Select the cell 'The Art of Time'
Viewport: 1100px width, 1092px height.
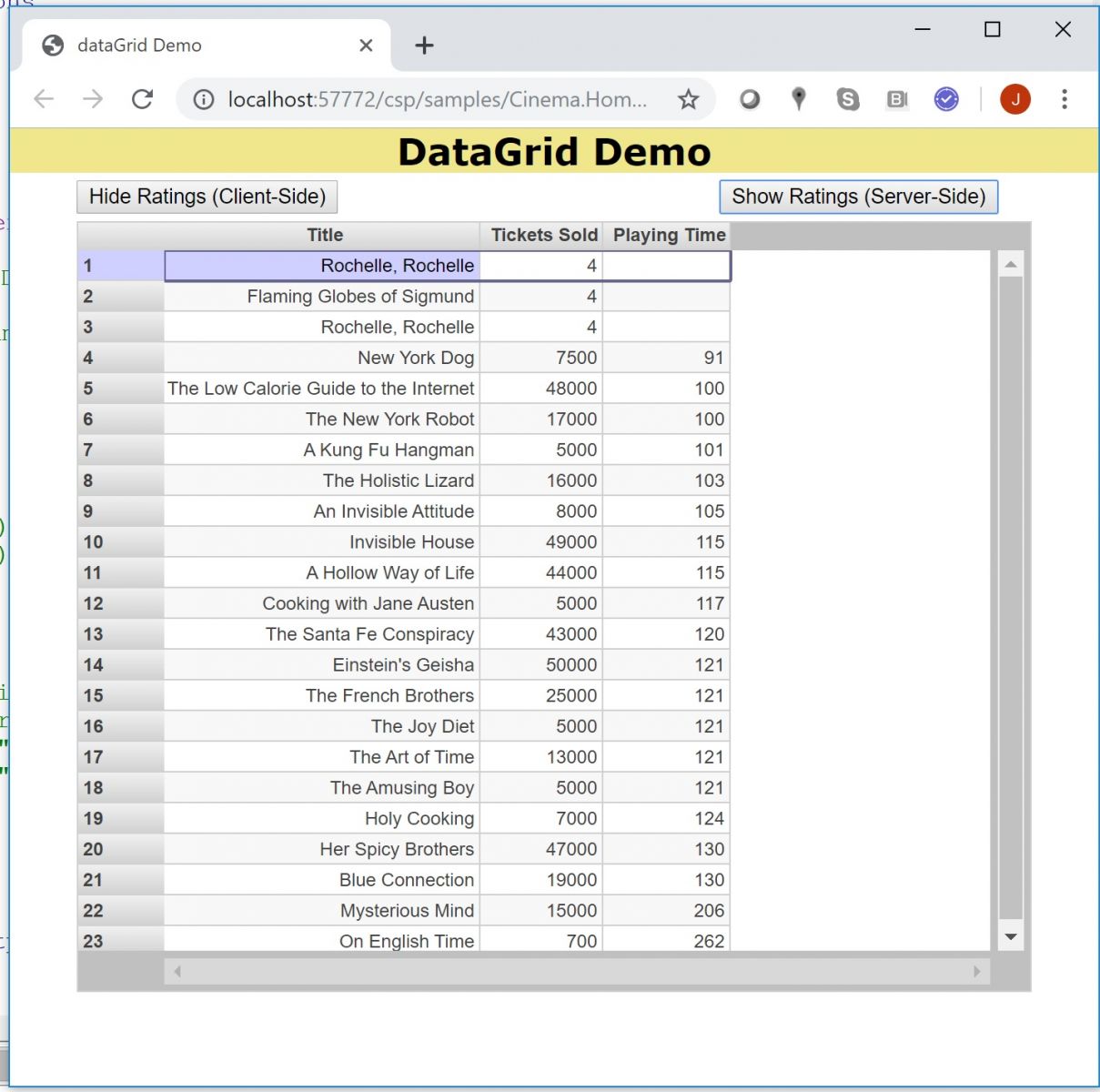[322, 757]
